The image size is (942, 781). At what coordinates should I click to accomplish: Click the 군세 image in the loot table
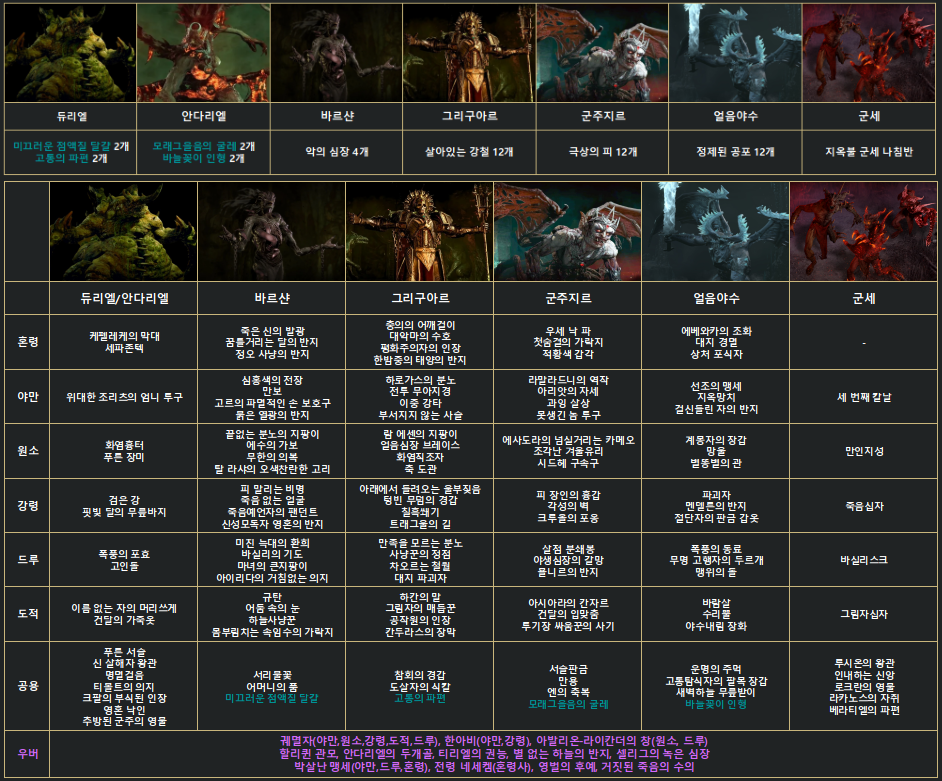863,231
